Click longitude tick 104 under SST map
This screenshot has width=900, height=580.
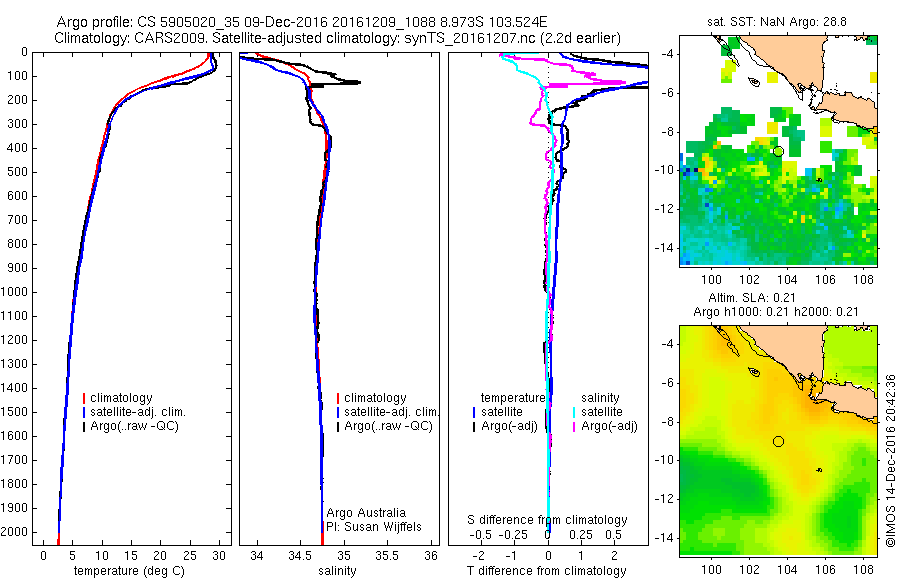click(x=787, y=279)
